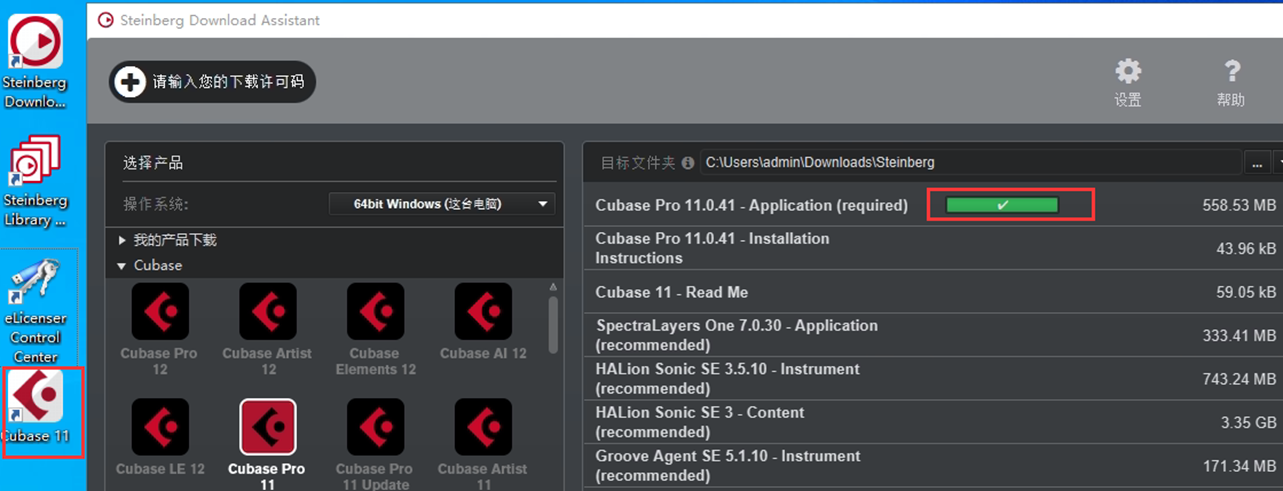Open the Help question mark icon
Screen dimensions: 1283x491
point(1231,73)
